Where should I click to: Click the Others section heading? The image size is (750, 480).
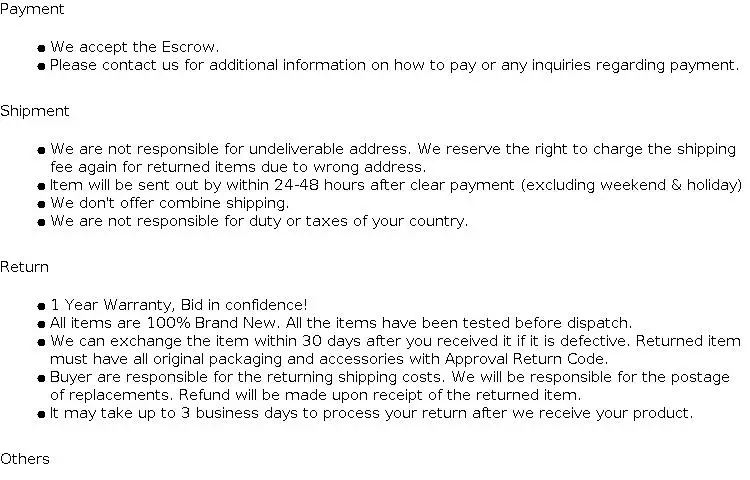click(x=25, y=459)
